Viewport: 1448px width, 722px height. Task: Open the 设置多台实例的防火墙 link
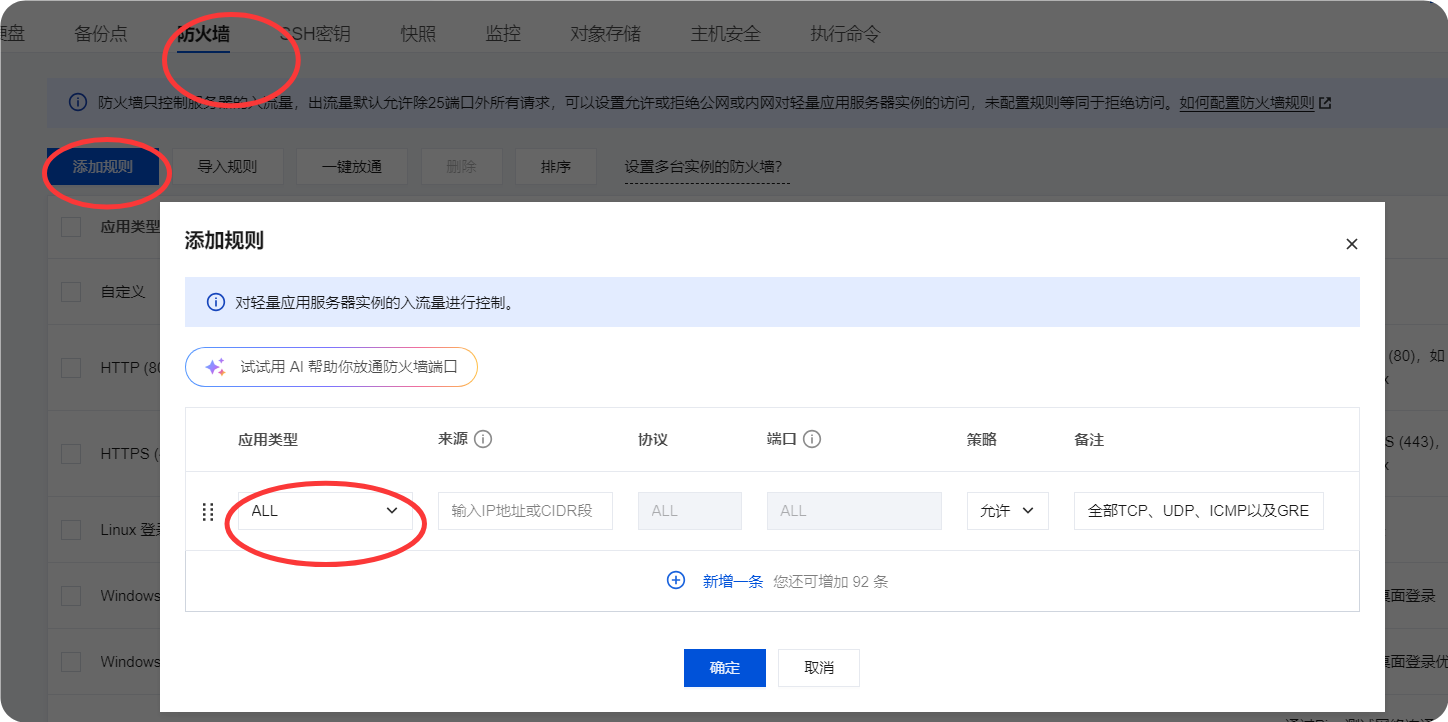click(x=706, y=166)
